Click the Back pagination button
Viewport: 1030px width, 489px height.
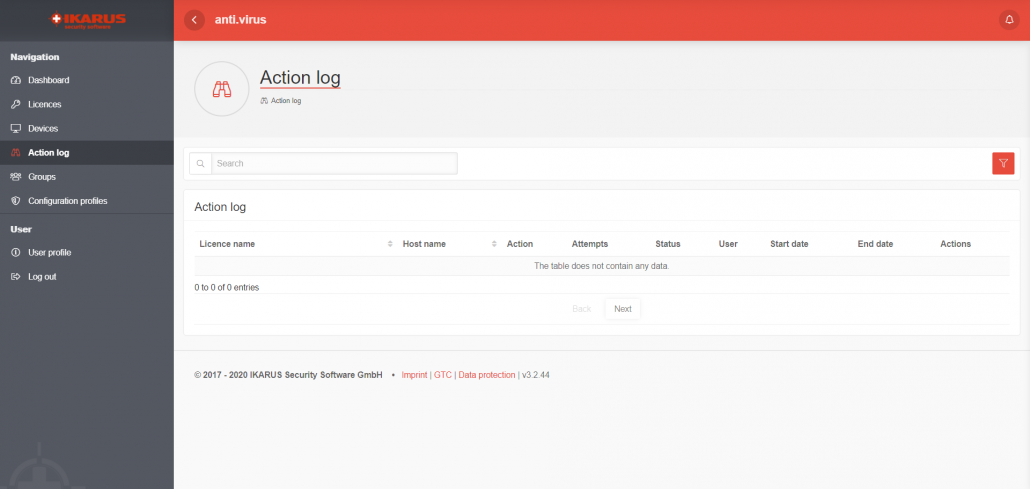coord(581,309)
